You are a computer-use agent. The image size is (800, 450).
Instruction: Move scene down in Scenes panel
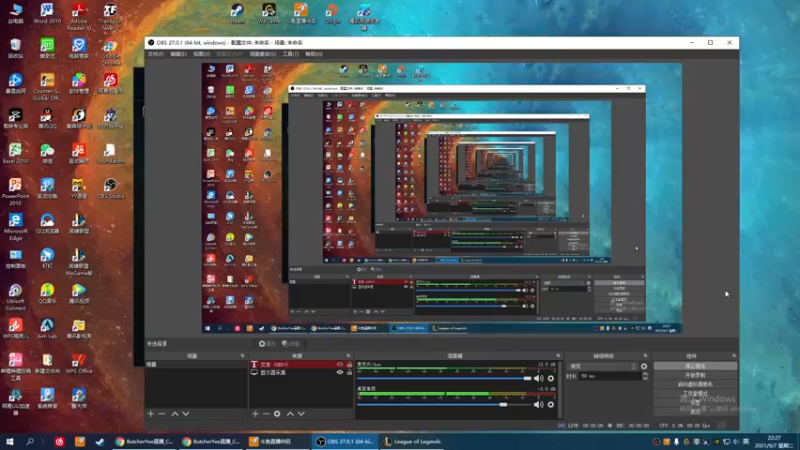pos(186,414)
